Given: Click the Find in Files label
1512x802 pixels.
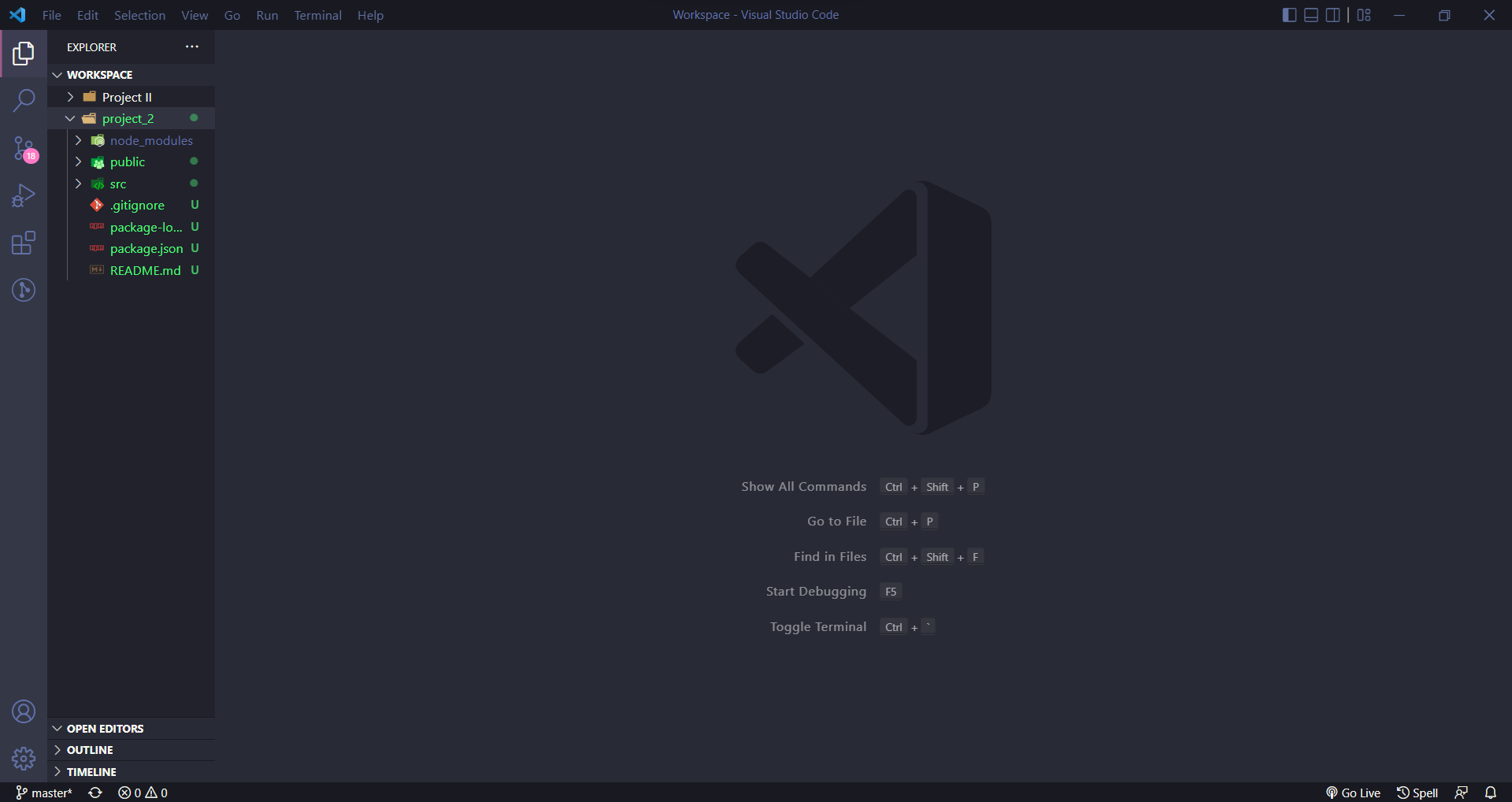Looking at the screenshot, I should (830, 557).
